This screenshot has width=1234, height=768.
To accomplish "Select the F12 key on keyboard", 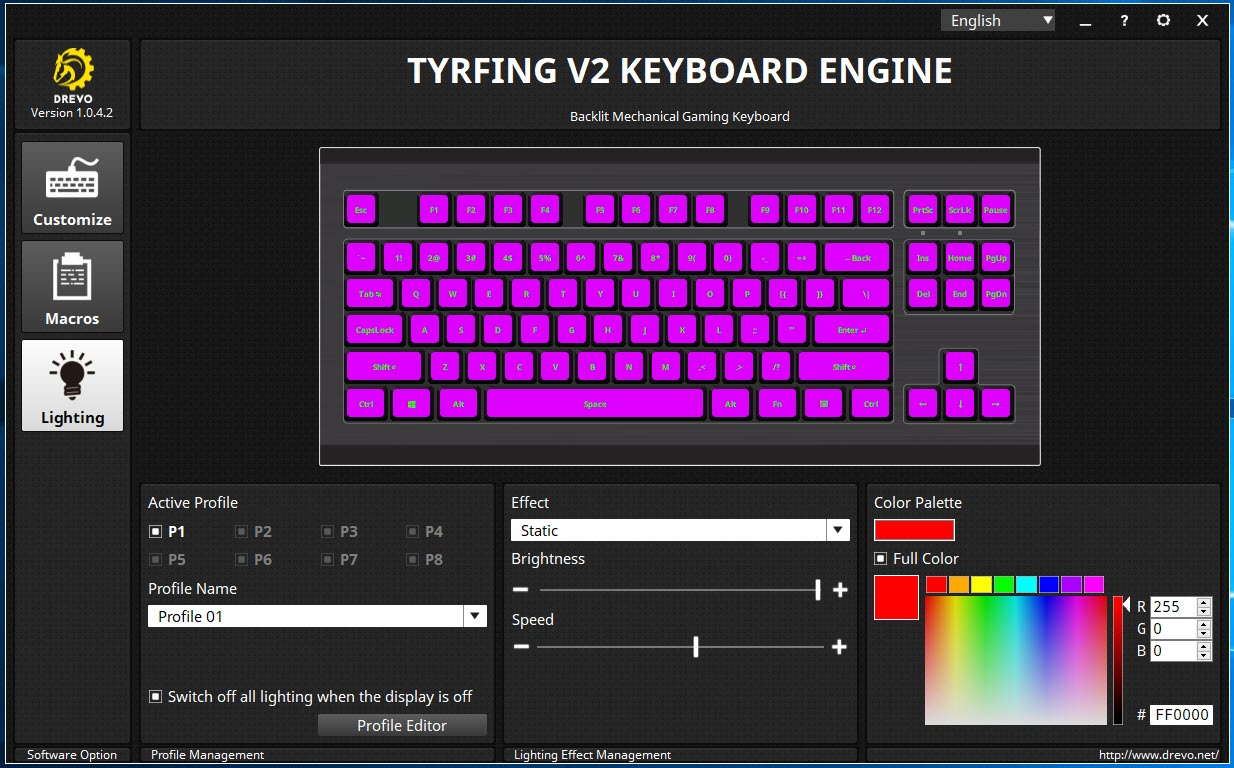I will 875,210.
